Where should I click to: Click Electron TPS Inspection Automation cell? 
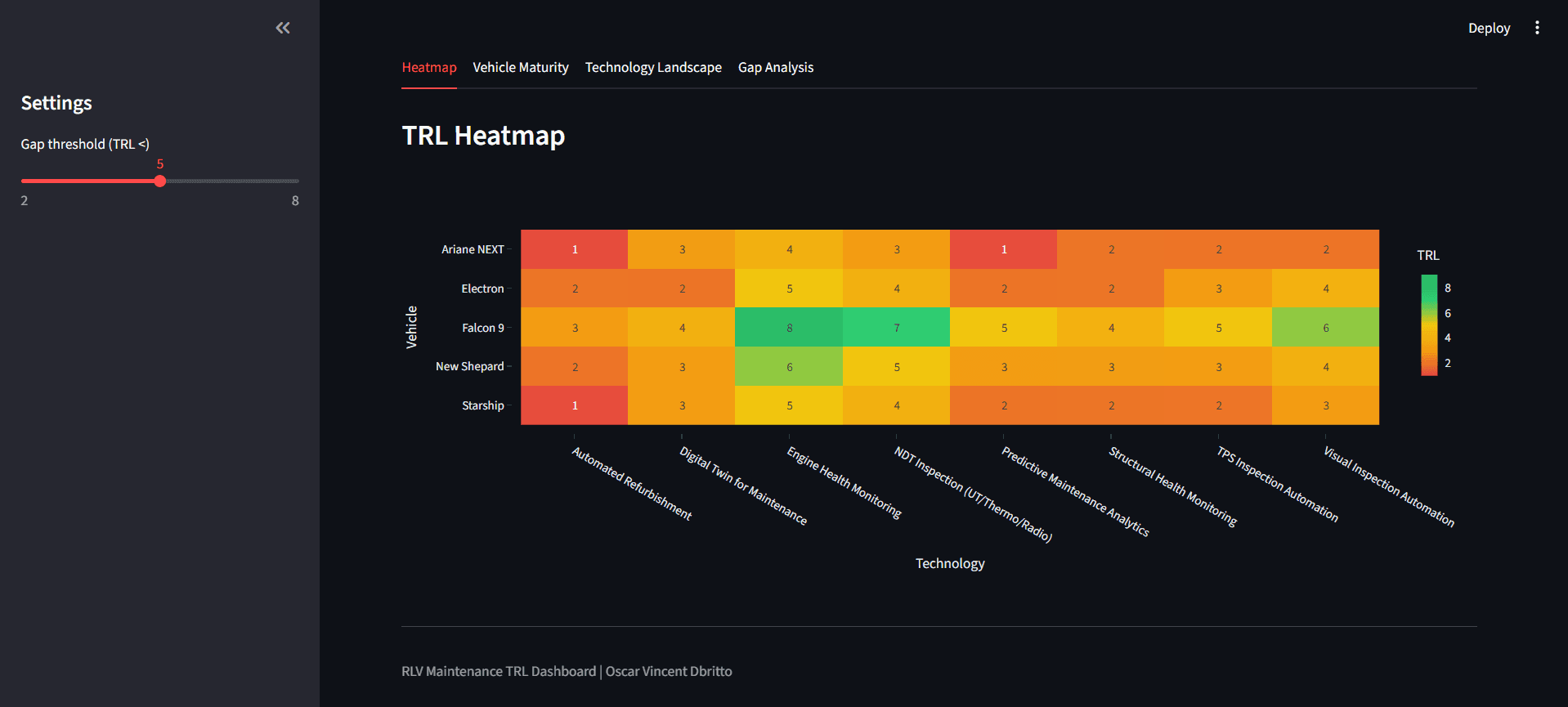coord(1218,289)
